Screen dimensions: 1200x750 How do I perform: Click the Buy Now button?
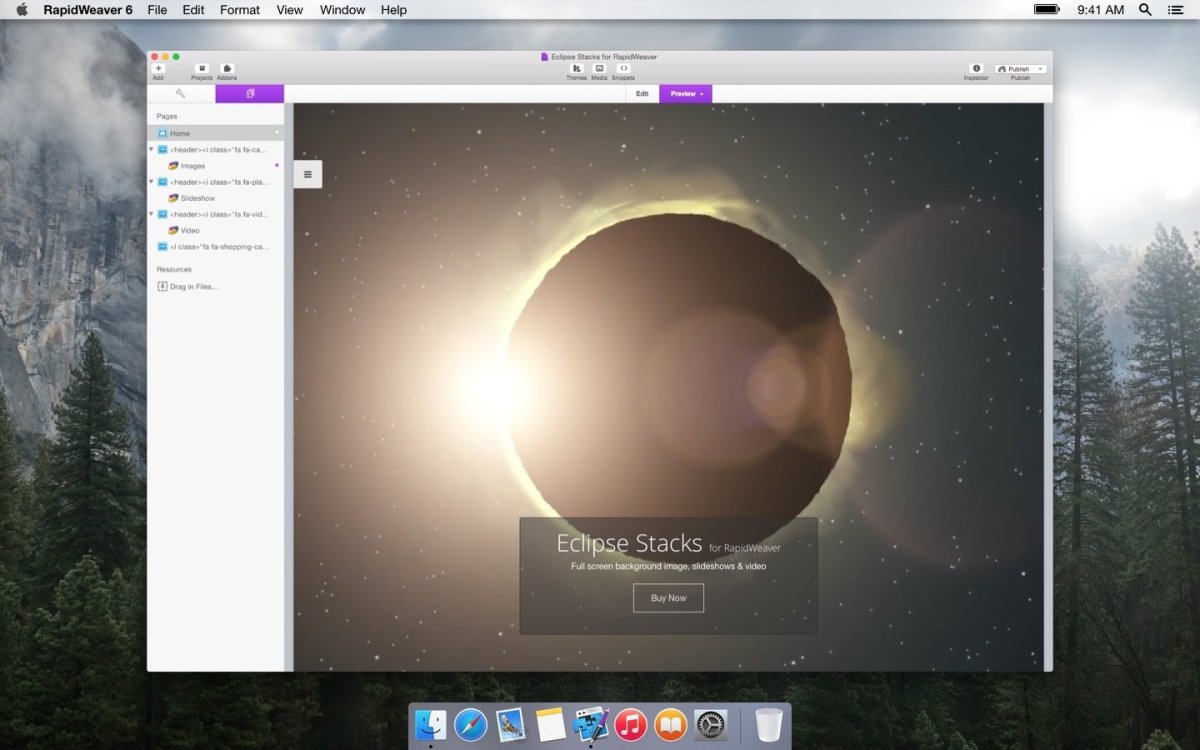point(668,598)
